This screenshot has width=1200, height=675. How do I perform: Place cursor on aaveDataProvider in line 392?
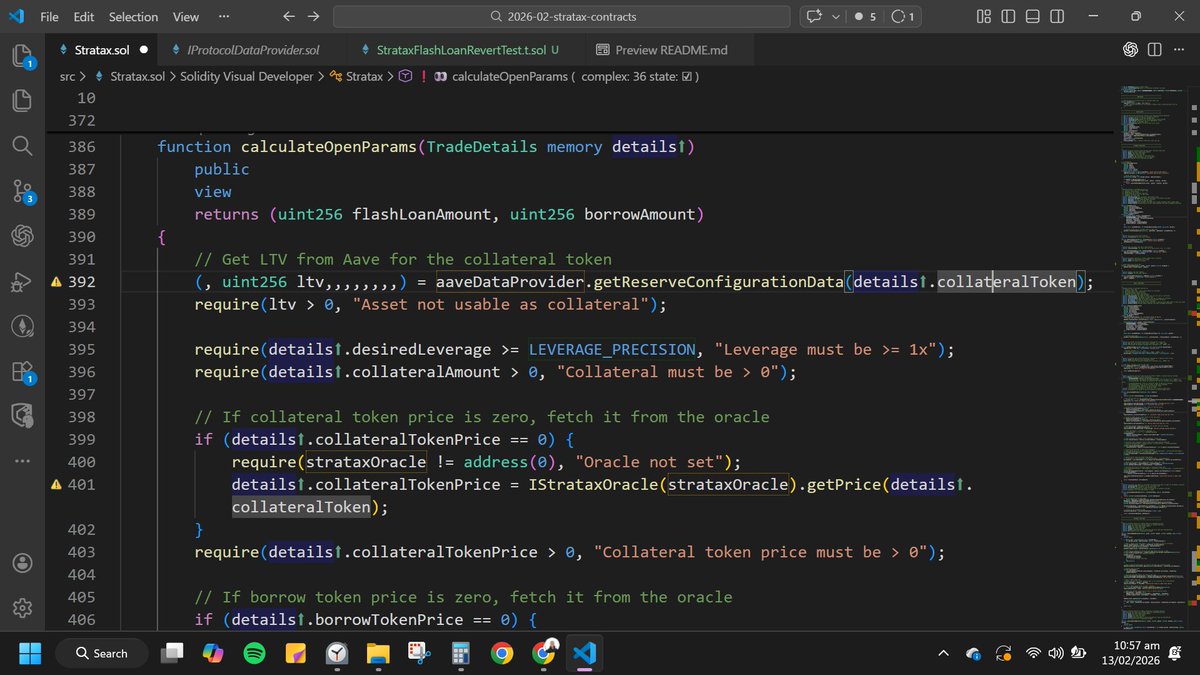point(508,282)
